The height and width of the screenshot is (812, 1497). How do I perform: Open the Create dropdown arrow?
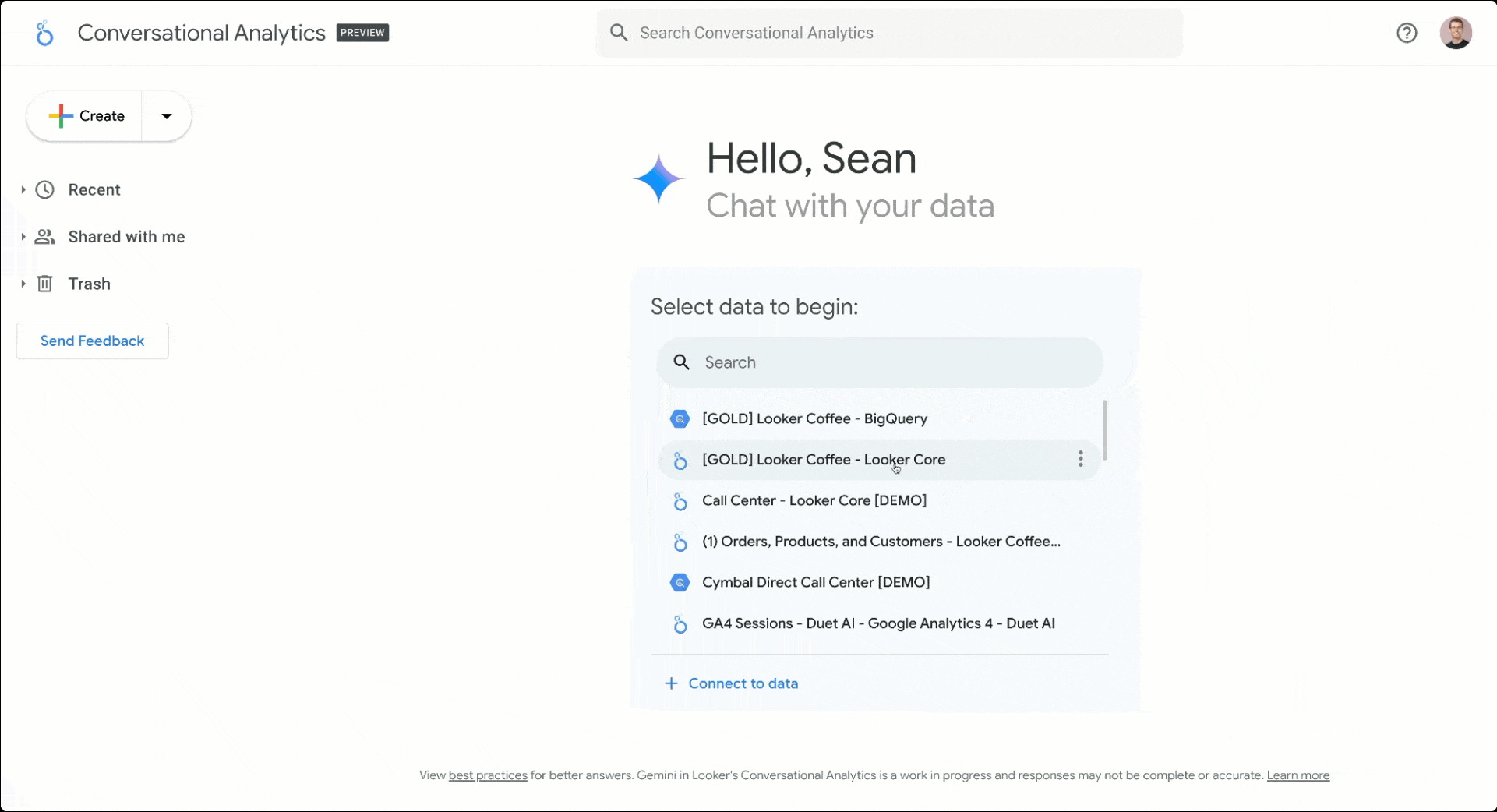click(x=166, y=115)
